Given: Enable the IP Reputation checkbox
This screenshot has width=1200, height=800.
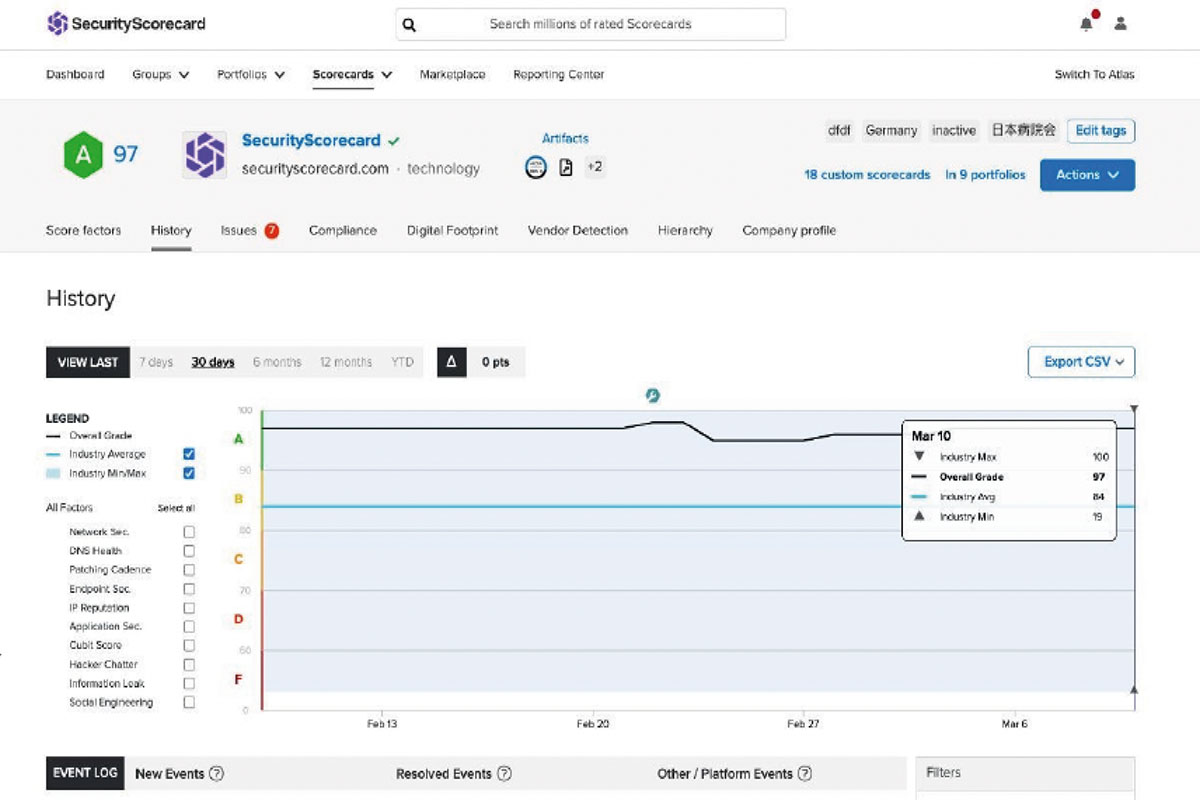Looking at the screenshot, I should tap(189, 608).
